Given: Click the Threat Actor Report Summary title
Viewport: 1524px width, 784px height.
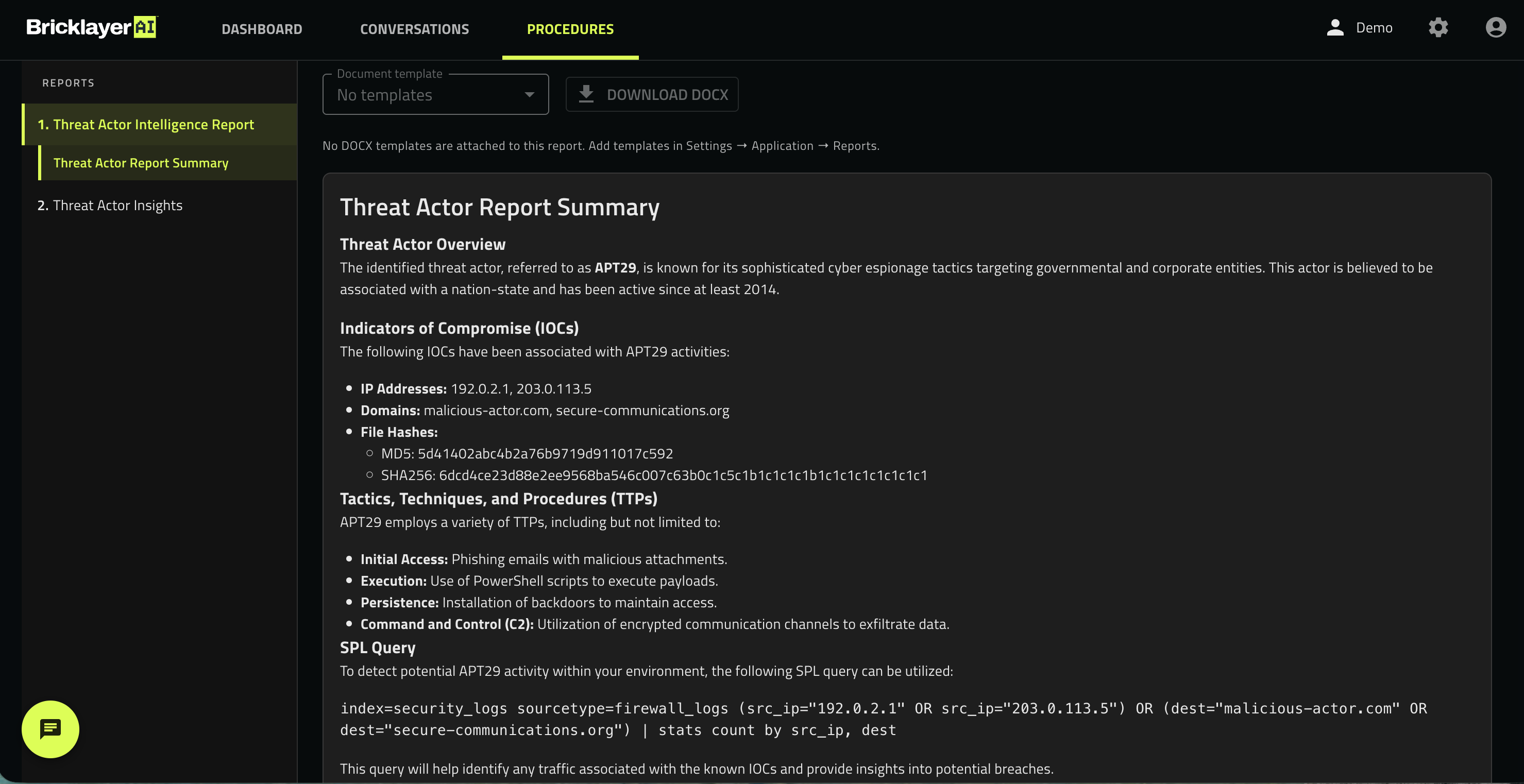Looking at the screenshot, I should coord(499,207).
